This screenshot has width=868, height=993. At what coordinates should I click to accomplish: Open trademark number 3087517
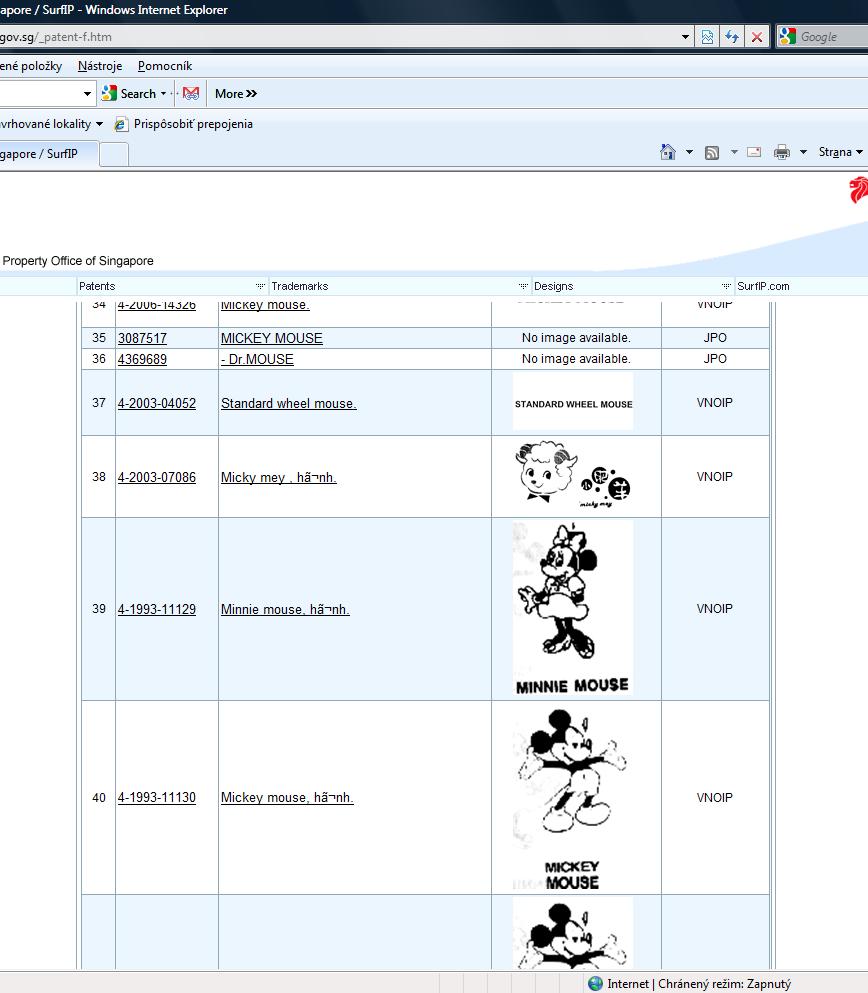[x=142, y=338]
